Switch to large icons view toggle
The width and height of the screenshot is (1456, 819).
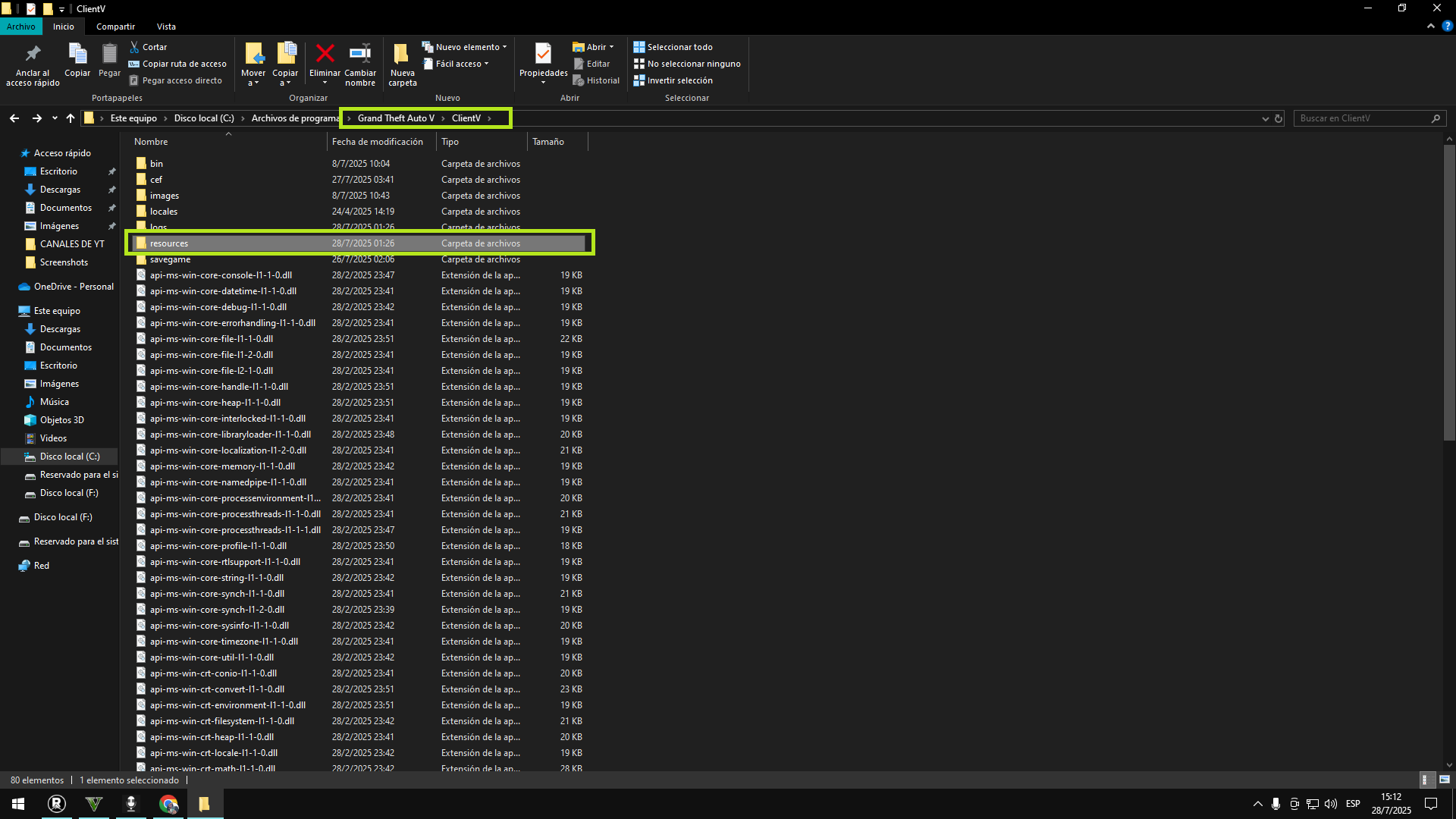[1445, 780]
